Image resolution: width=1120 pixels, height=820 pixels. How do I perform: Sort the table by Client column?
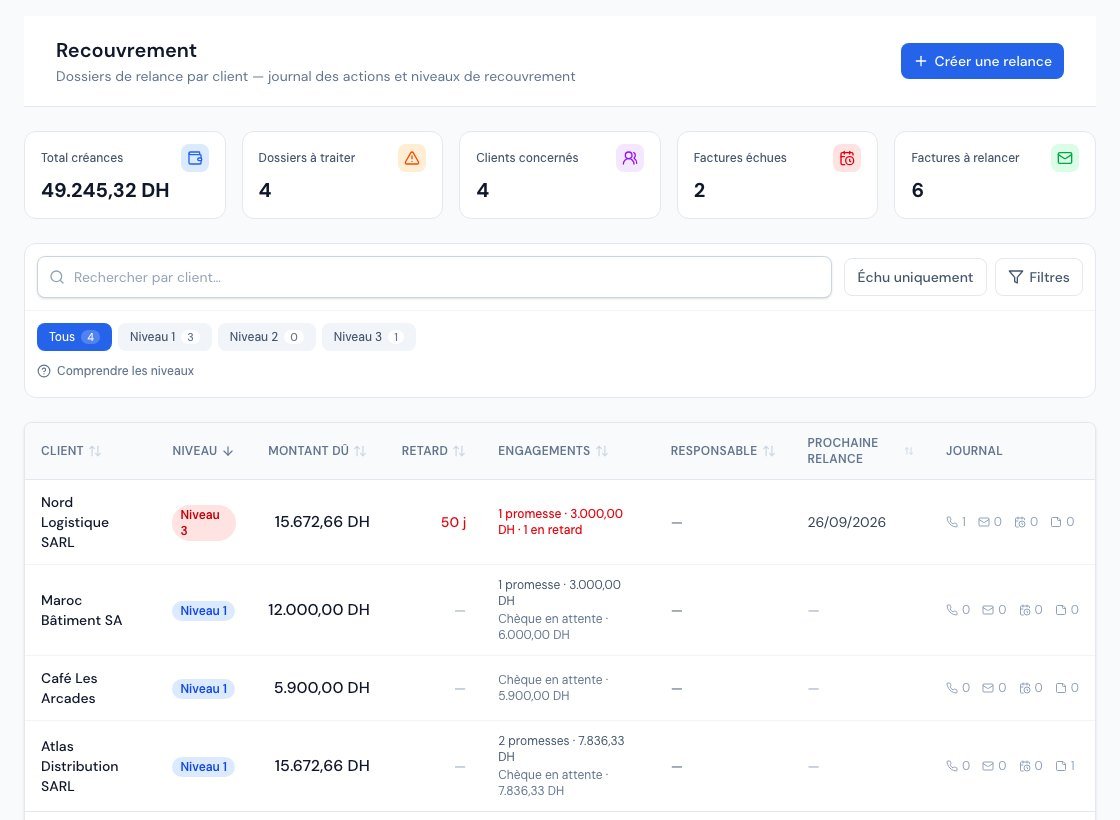(x=71, y=451)
